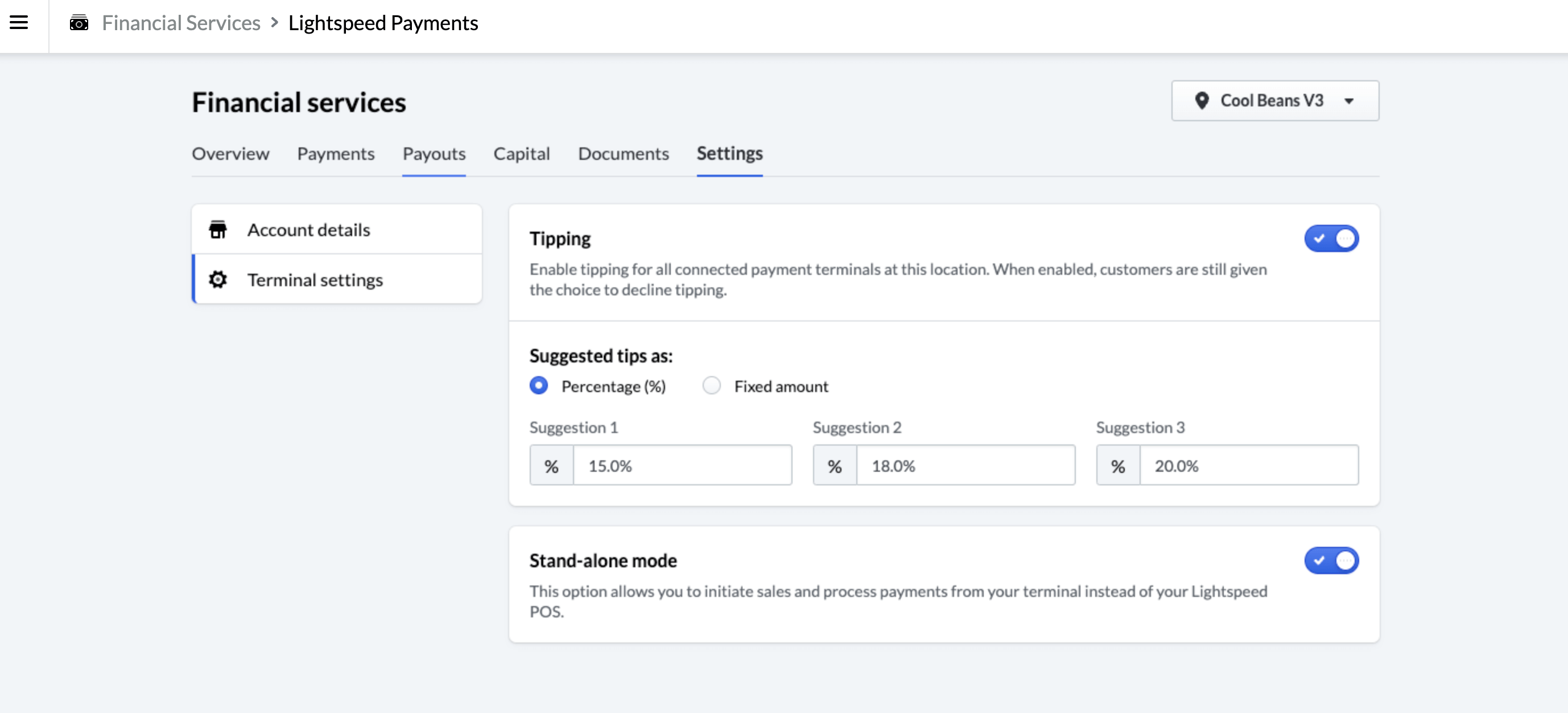This screenshot has height=713, width=1568.
Task: Click the percent symbol prefix of Suggestion 1
Action: (x=551, y=466)
